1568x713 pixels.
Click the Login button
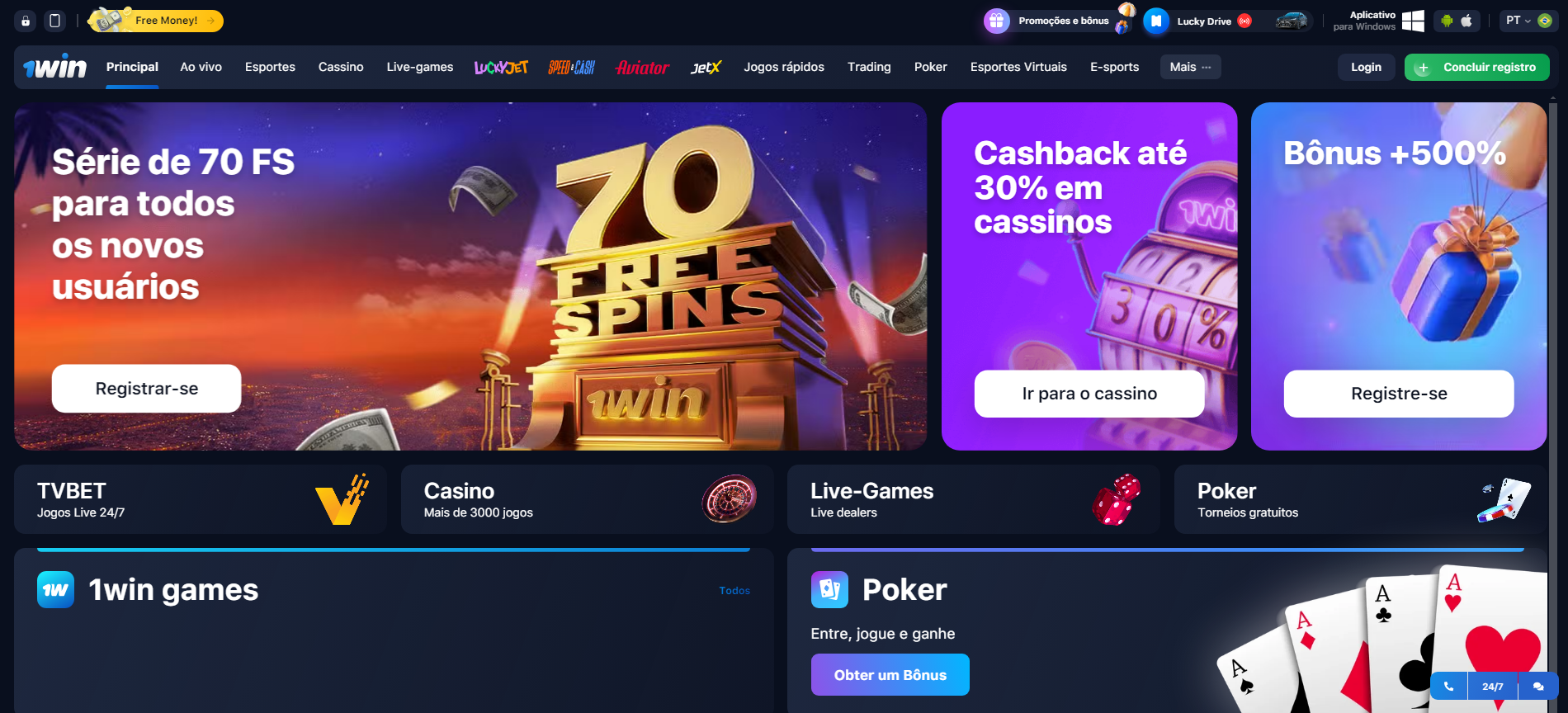point(1366,67)
